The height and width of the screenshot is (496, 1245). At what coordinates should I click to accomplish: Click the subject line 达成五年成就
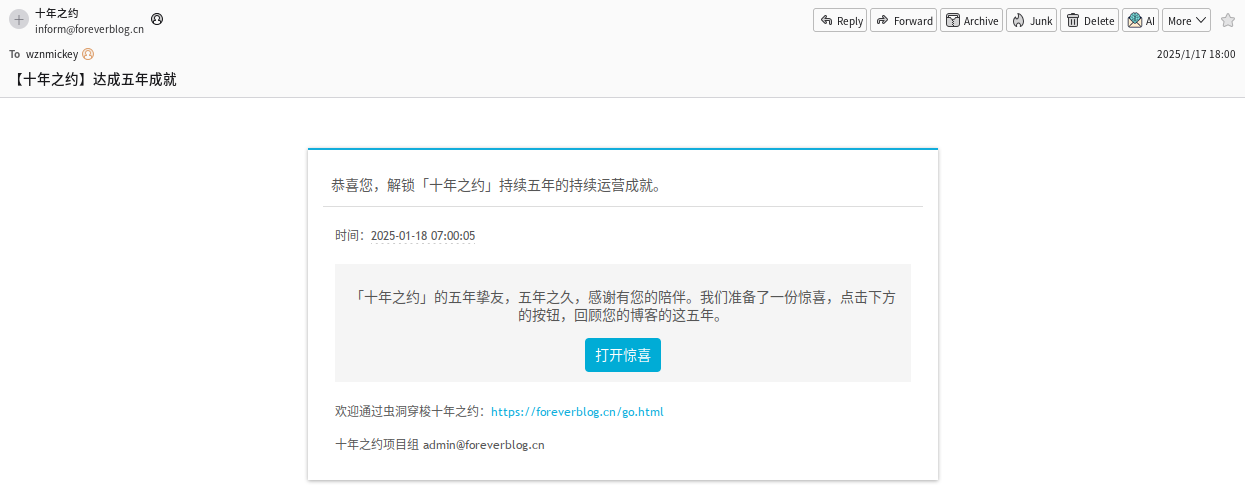(x=95, y=79)
